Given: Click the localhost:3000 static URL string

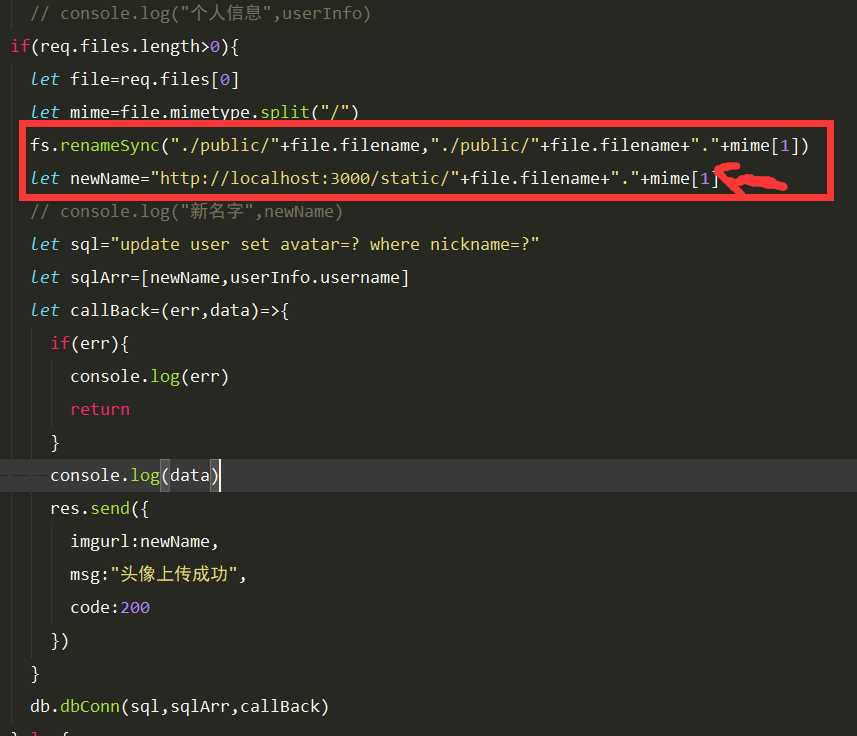Looking at the screenshot, I should [303, 179].
